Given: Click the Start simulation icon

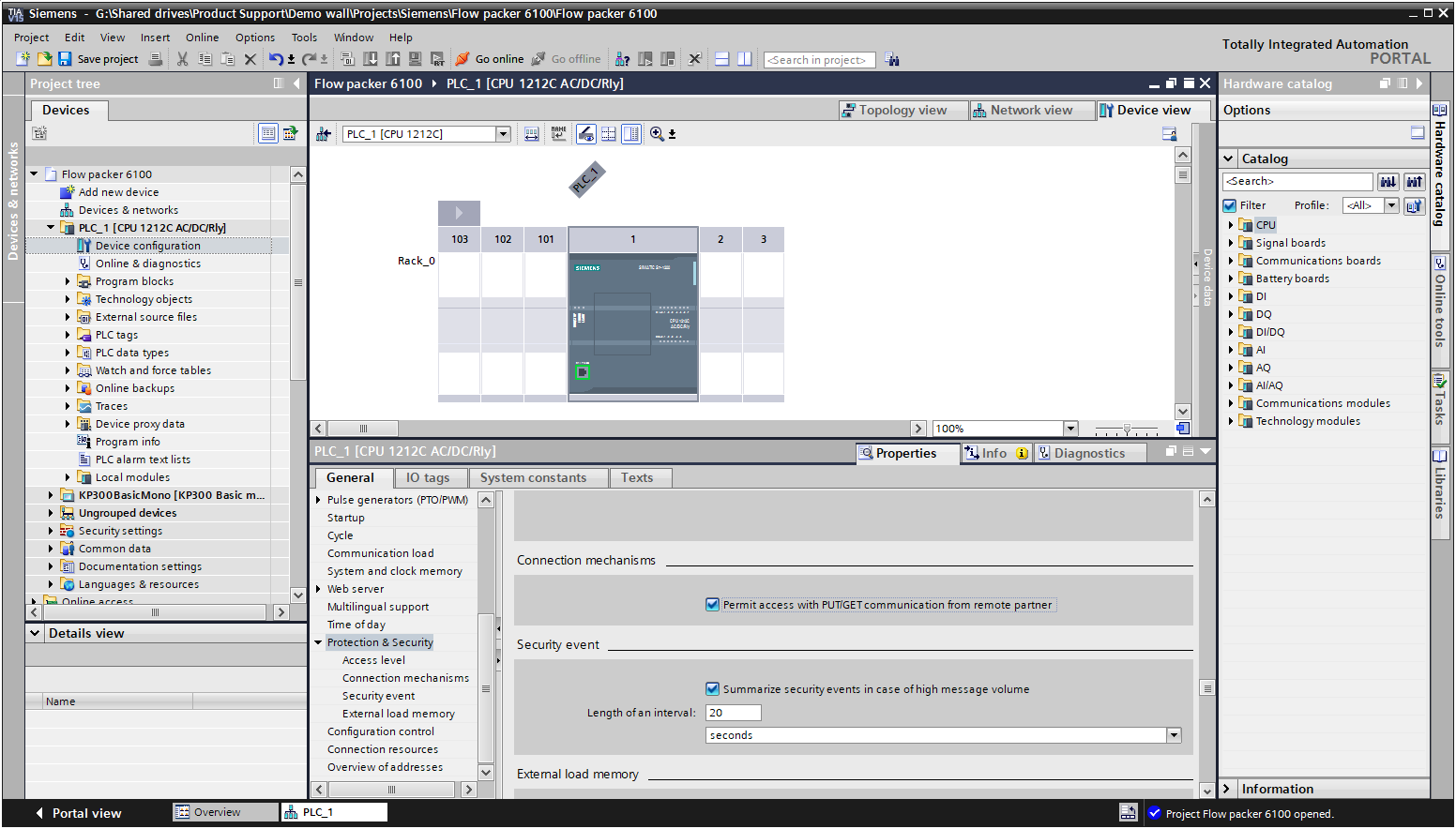Looking at the screenshot, I should click(416, 59).
